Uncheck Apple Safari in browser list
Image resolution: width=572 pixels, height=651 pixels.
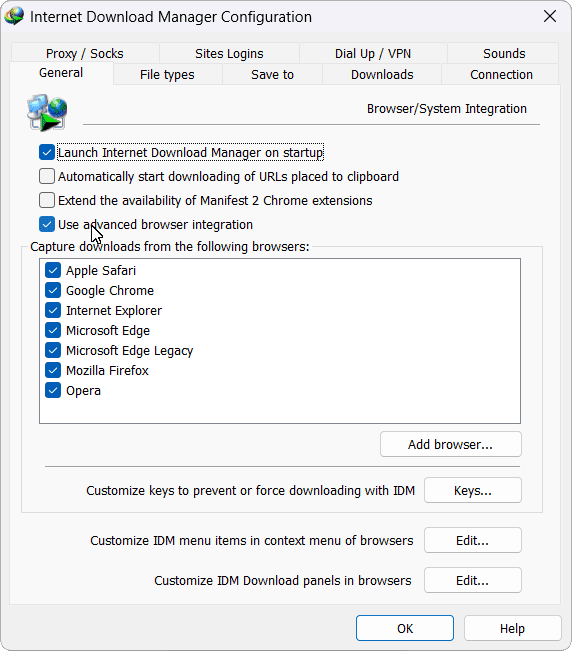[x=53, y=270]
